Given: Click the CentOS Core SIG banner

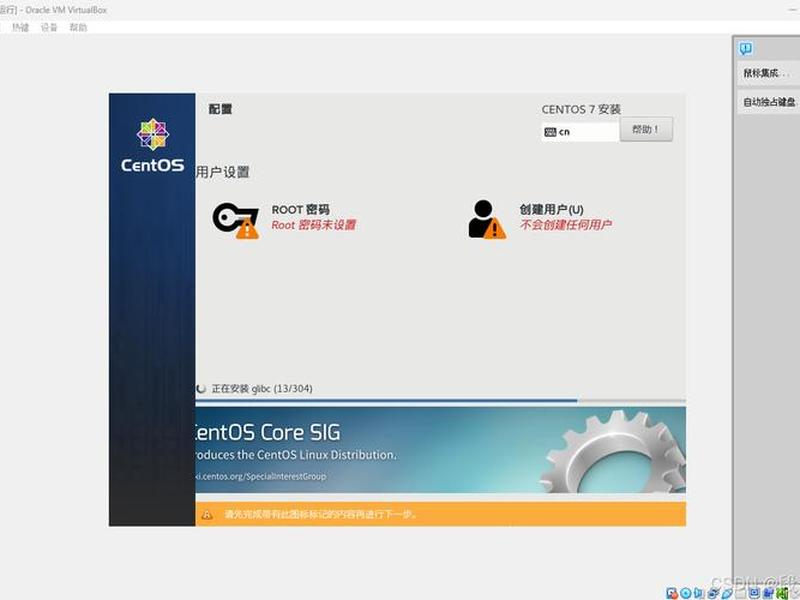Looking at the screenshot, I should 440,450.
